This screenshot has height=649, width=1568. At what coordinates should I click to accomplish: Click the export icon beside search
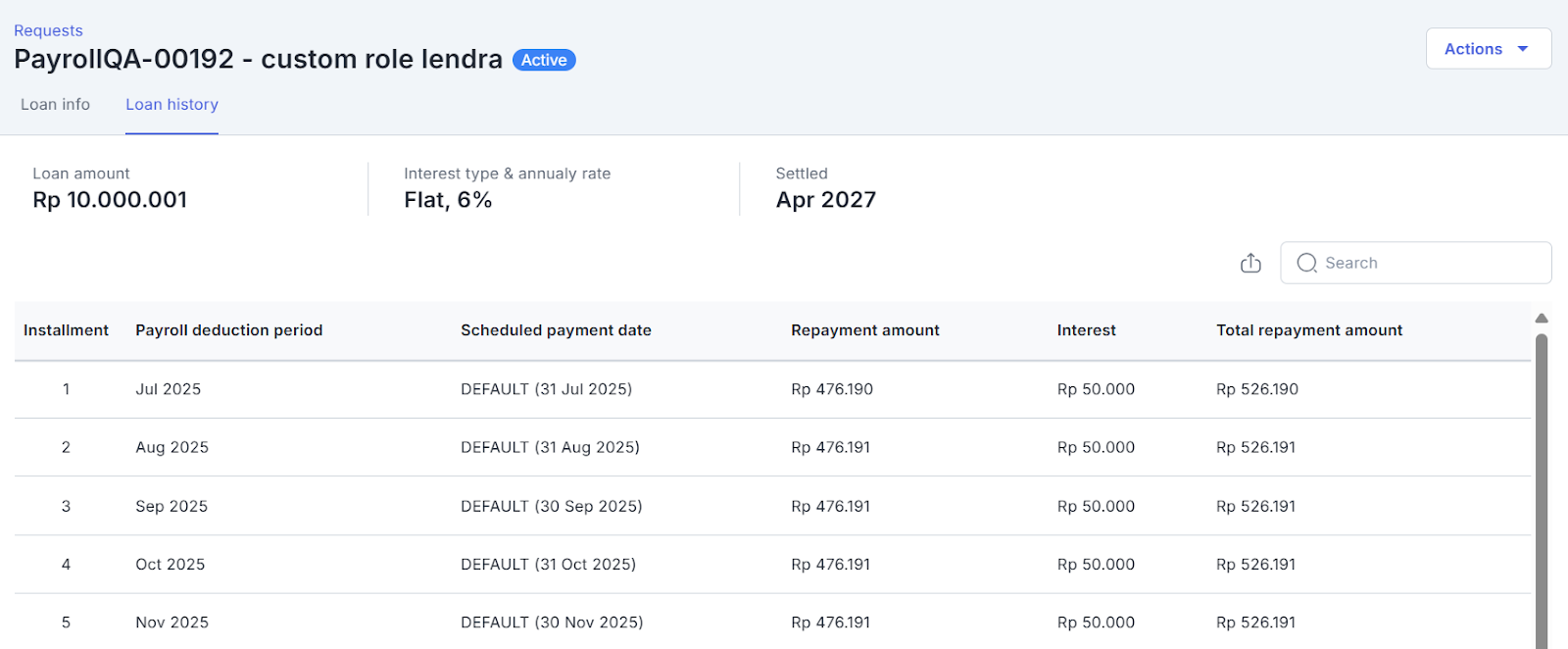coord(1250,263)
